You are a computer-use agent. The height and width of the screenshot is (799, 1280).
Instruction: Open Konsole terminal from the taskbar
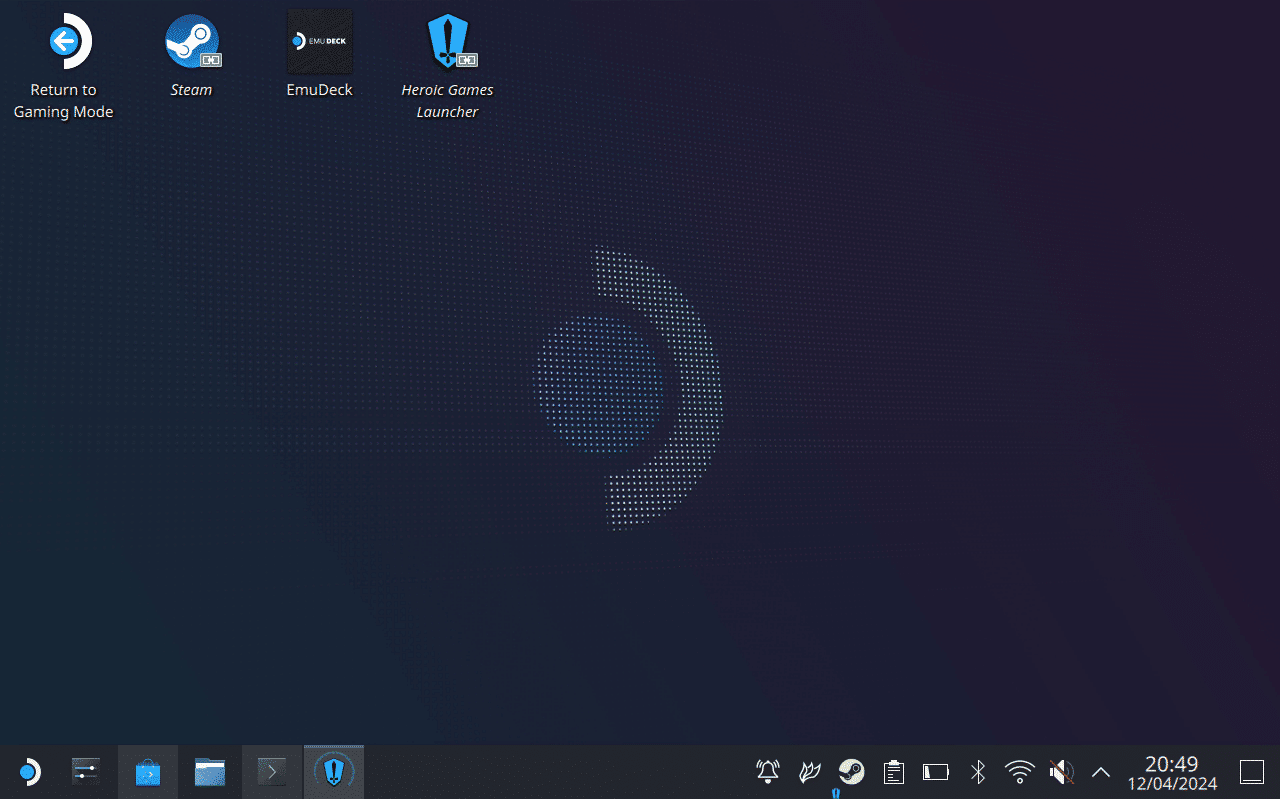(272, 772)
